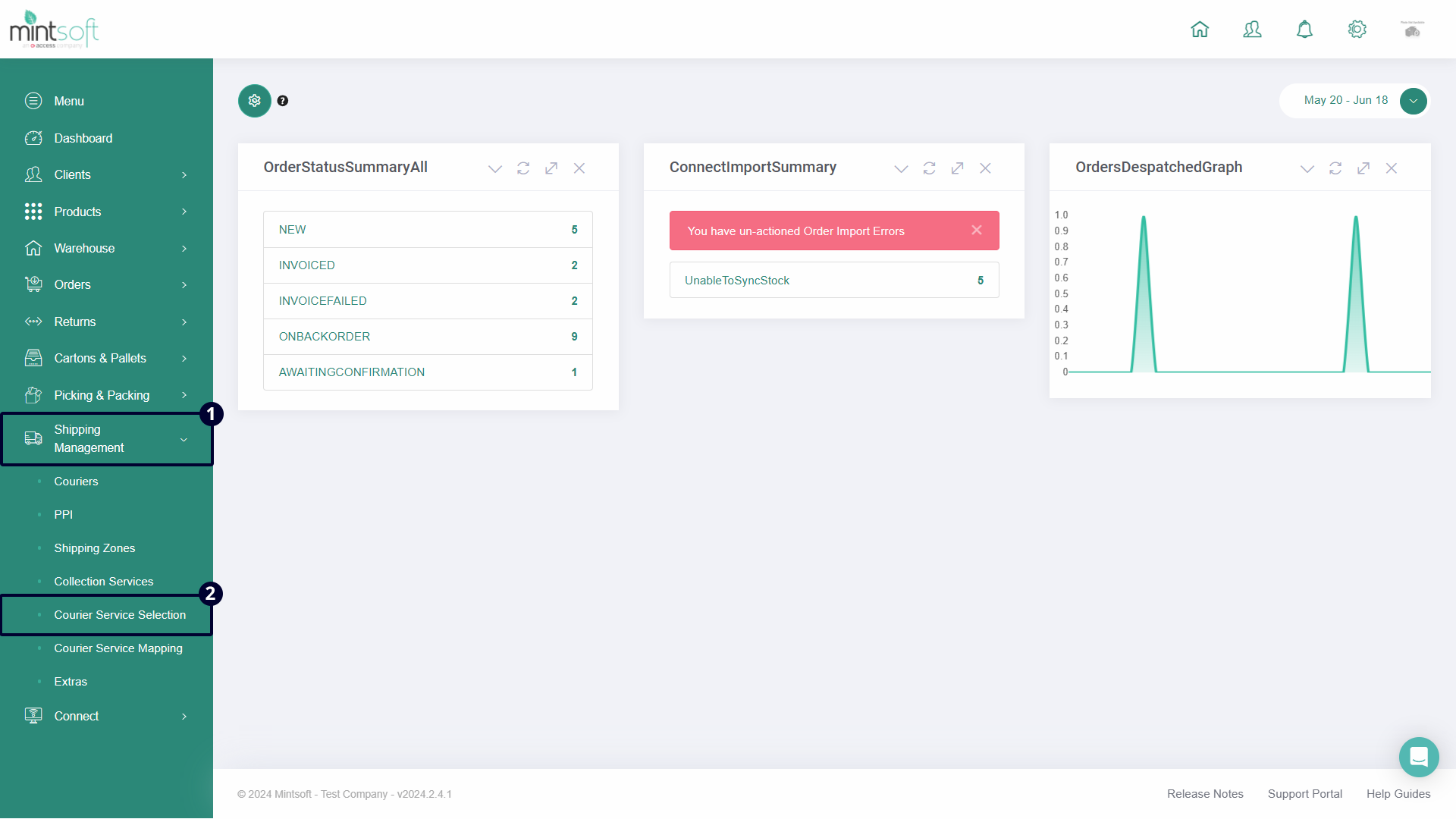The width and height of the screenshot is (1456, 819).
Task: Collapse the ConnectImportSummary widget
Action: (x=901, y=168)
